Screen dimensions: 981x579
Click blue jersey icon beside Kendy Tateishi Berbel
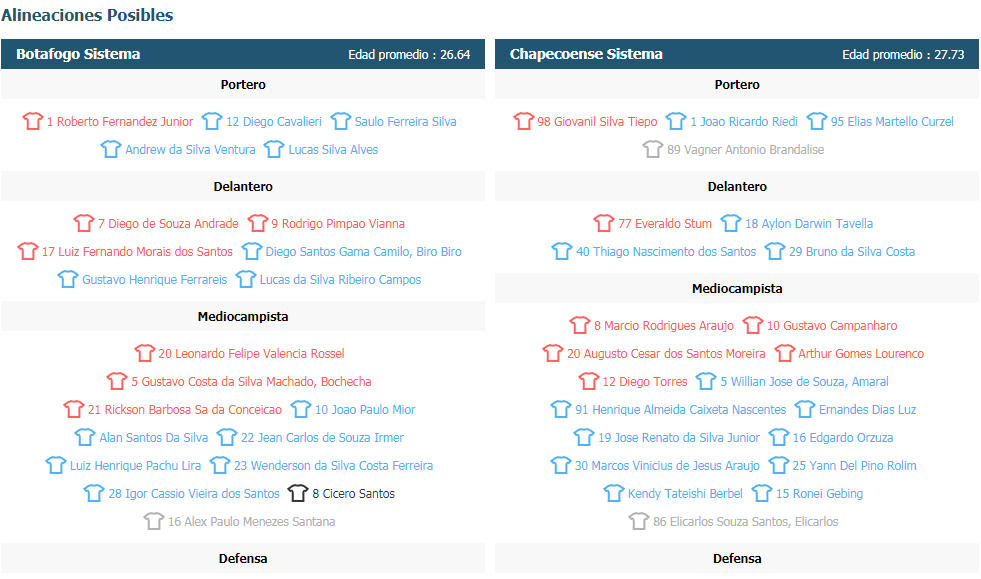[614, 493]
